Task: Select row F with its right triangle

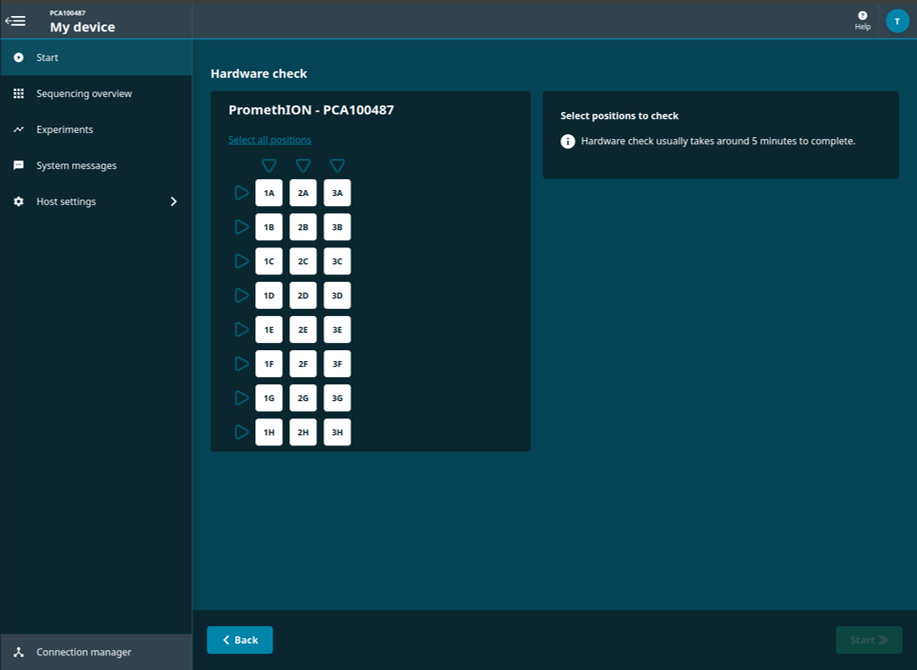Action: 242,364
